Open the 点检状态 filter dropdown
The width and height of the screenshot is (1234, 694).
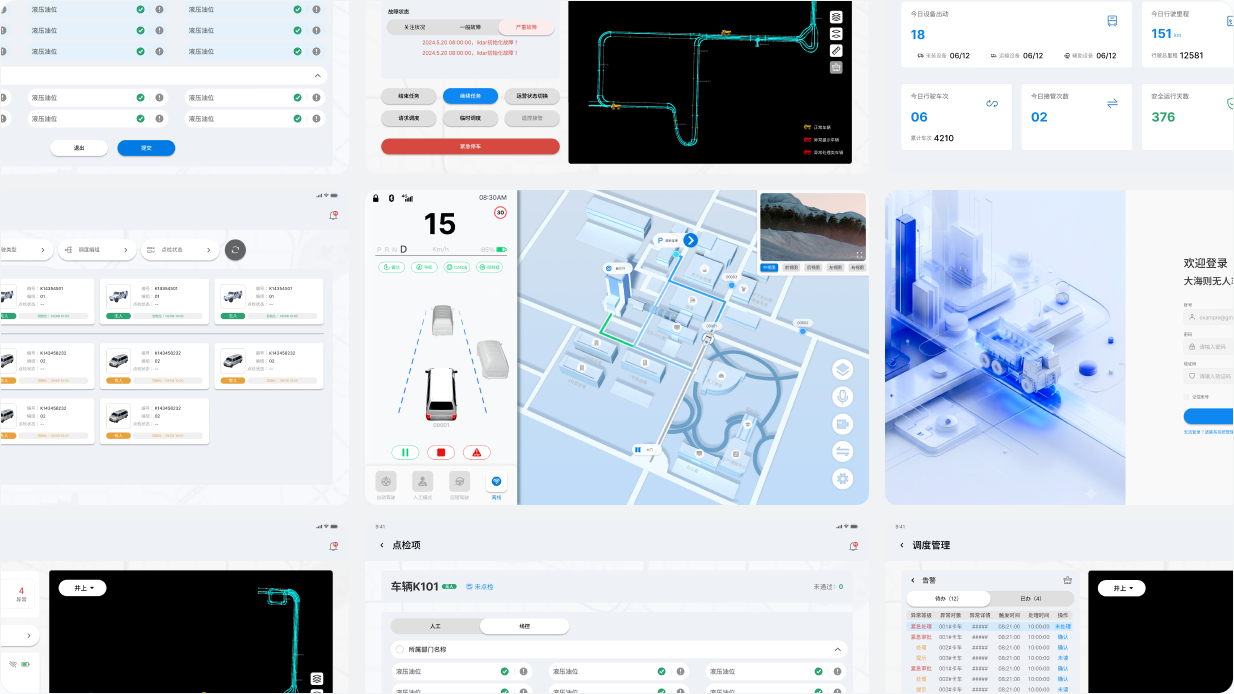178,249
